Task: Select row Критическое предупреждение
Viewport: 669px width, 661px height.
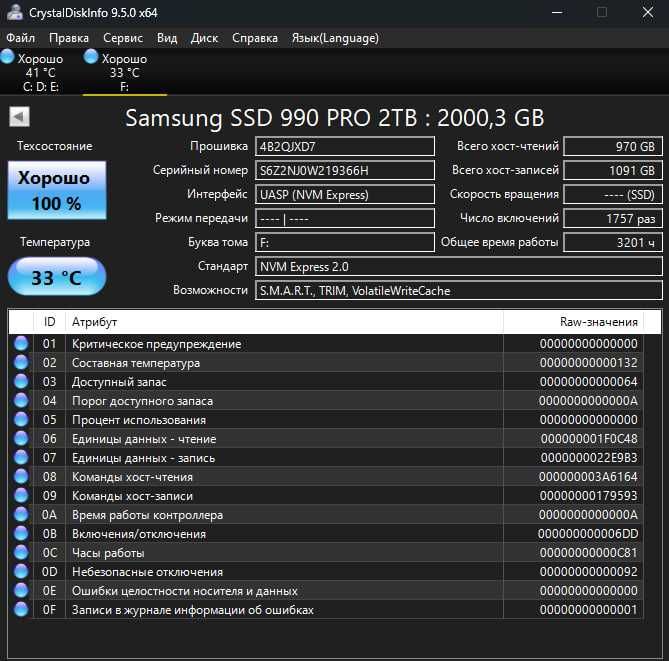Action: (326, 344)
